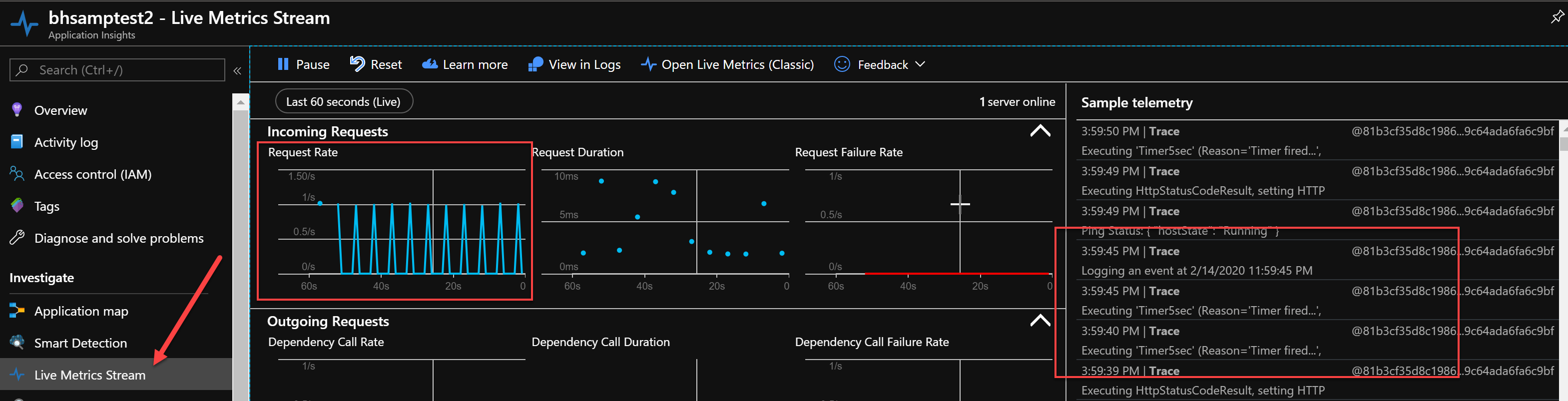
Task: Click the sidebar scrollbar up arrow
Action: pos(240,102)
